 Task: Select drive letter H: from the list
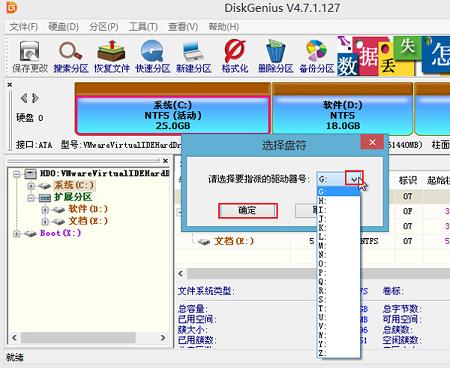tap(338, 201)
